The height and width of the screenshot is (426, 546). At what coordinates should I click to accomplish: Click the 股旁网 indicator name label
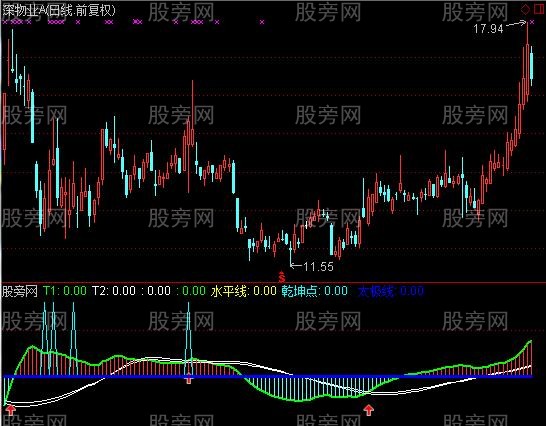click(20, 291)
